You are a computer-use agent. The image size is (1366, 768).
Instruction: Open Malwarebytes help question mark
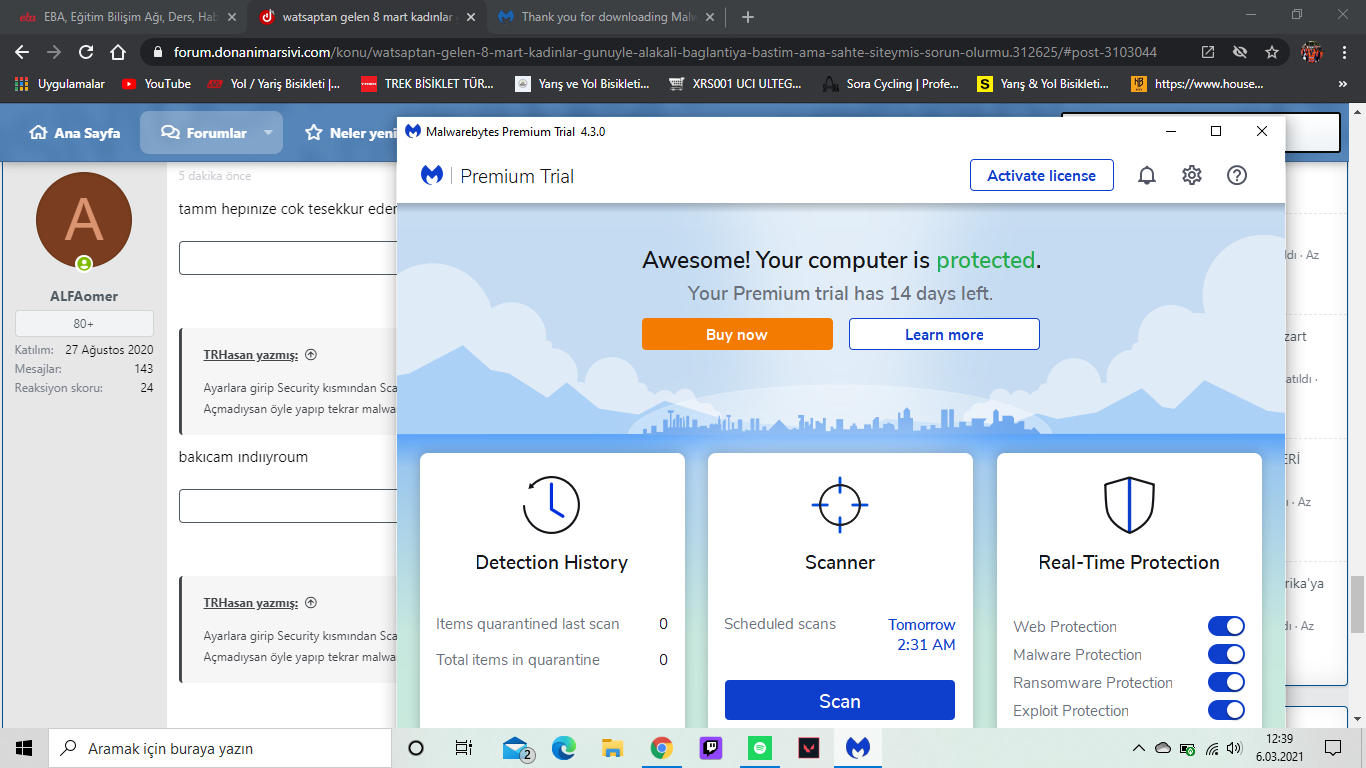click(x=1237, y=176)
